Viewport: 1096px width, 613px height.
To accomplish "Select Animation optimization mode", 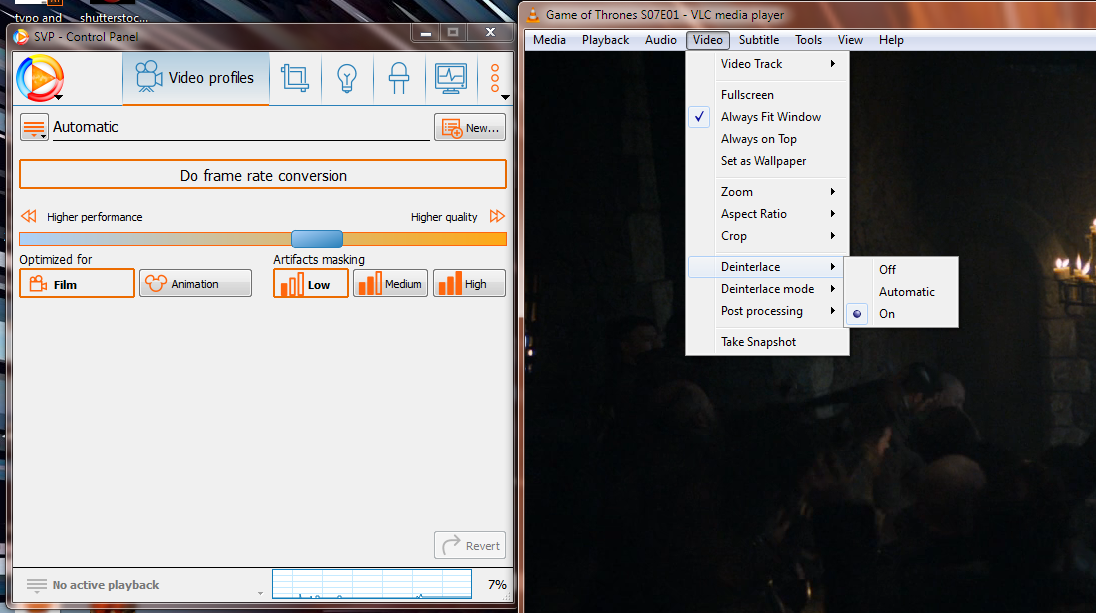I will coord(195,284).
